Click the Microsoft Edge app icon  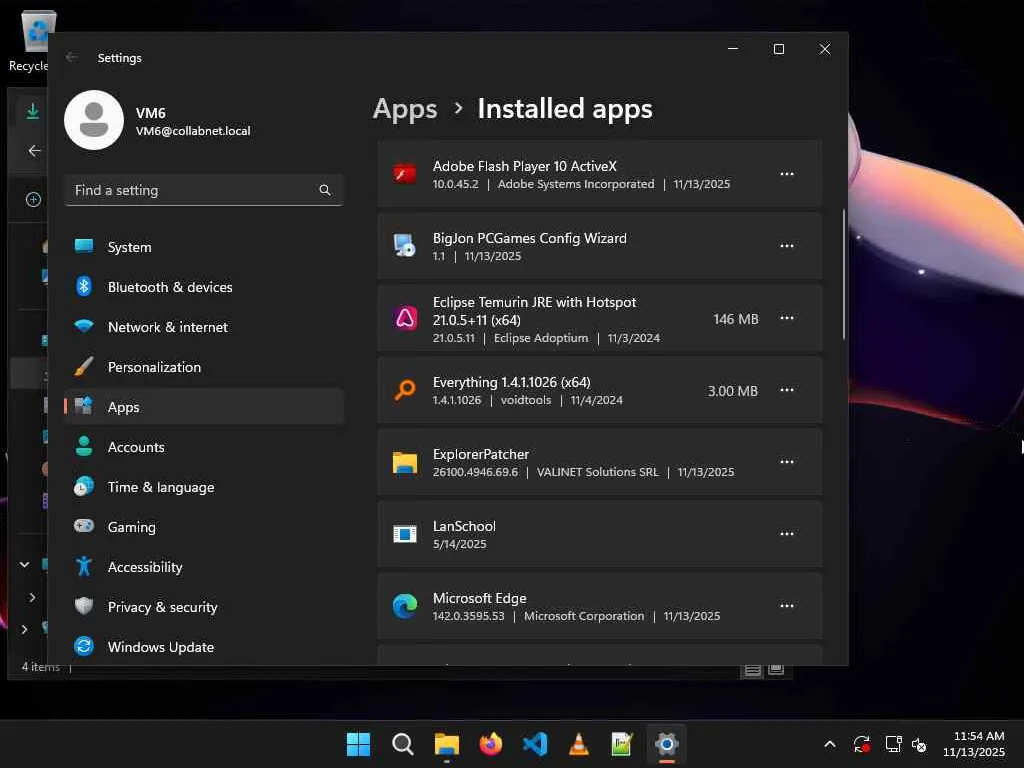405,606
